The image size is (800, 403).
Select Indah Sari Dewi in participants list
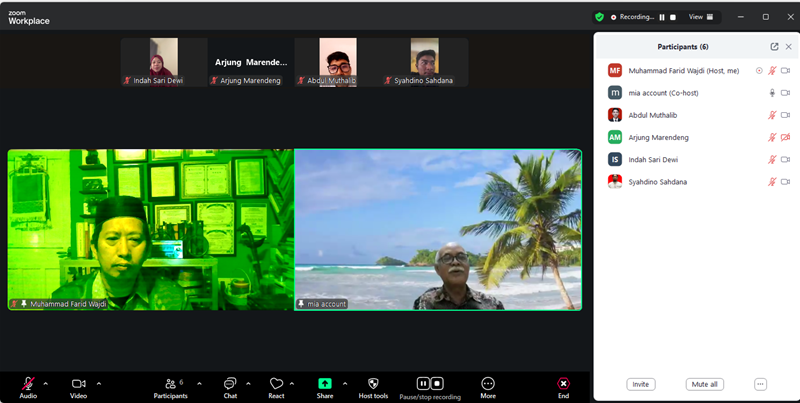point(696,160)
